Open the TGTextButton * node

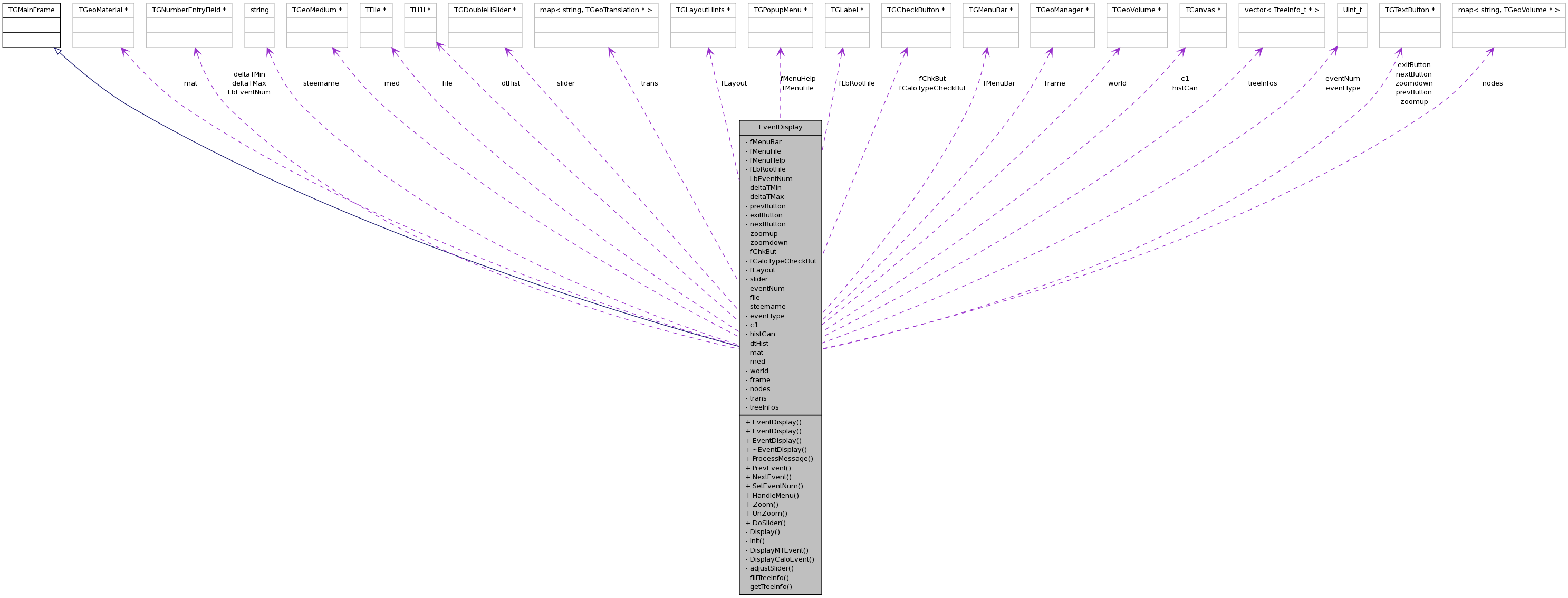pos(1410,25)
